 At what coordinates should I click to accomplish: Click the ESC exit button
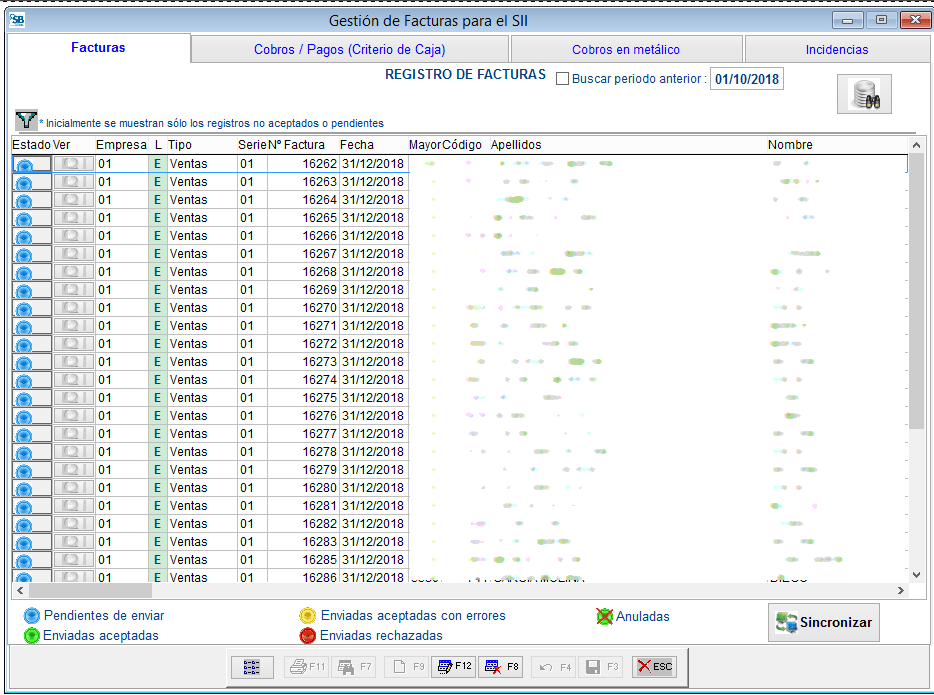(x=654, y=666)
